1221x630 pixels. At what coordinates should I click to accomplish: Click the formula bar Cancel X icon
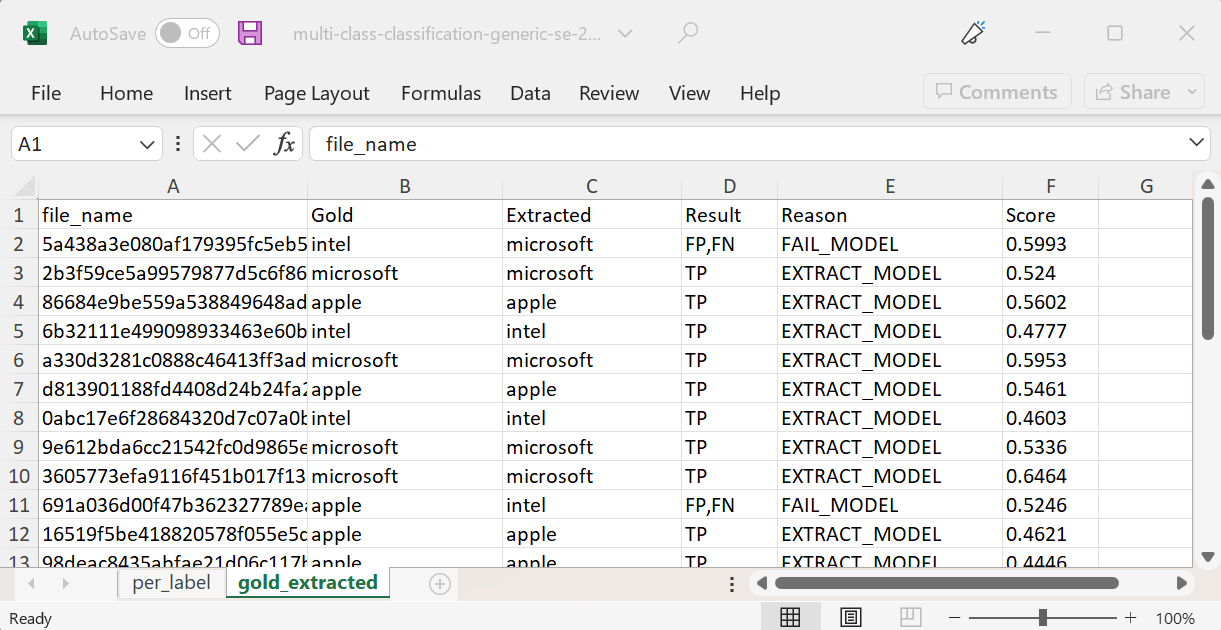pos(211,144)
